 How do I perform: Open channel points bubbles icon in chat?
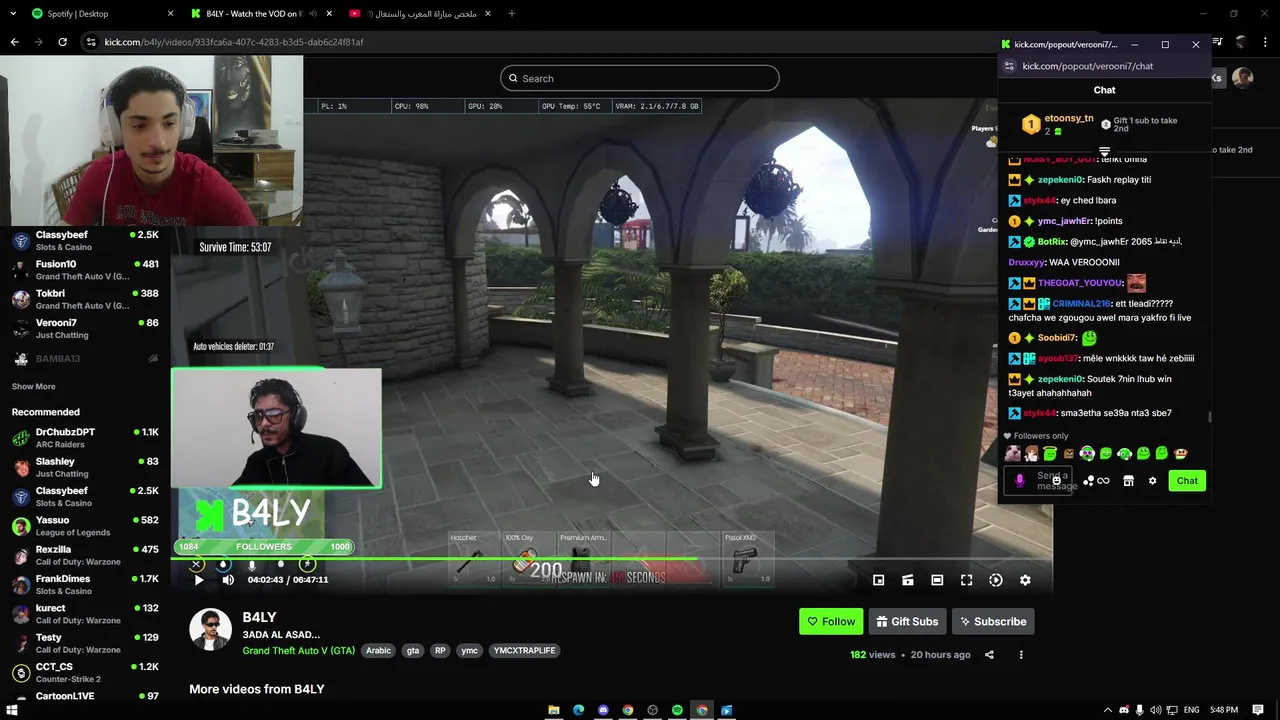[x=1088, y=481]
